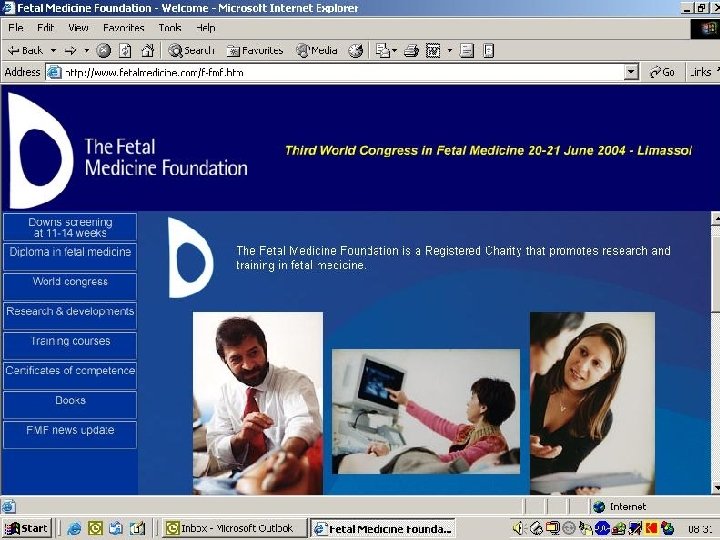Viewport: 720px width, 540px height.
Task: Switch to Inbox - Microsoft Outlook taskbar button
Action: pos(235,529)
